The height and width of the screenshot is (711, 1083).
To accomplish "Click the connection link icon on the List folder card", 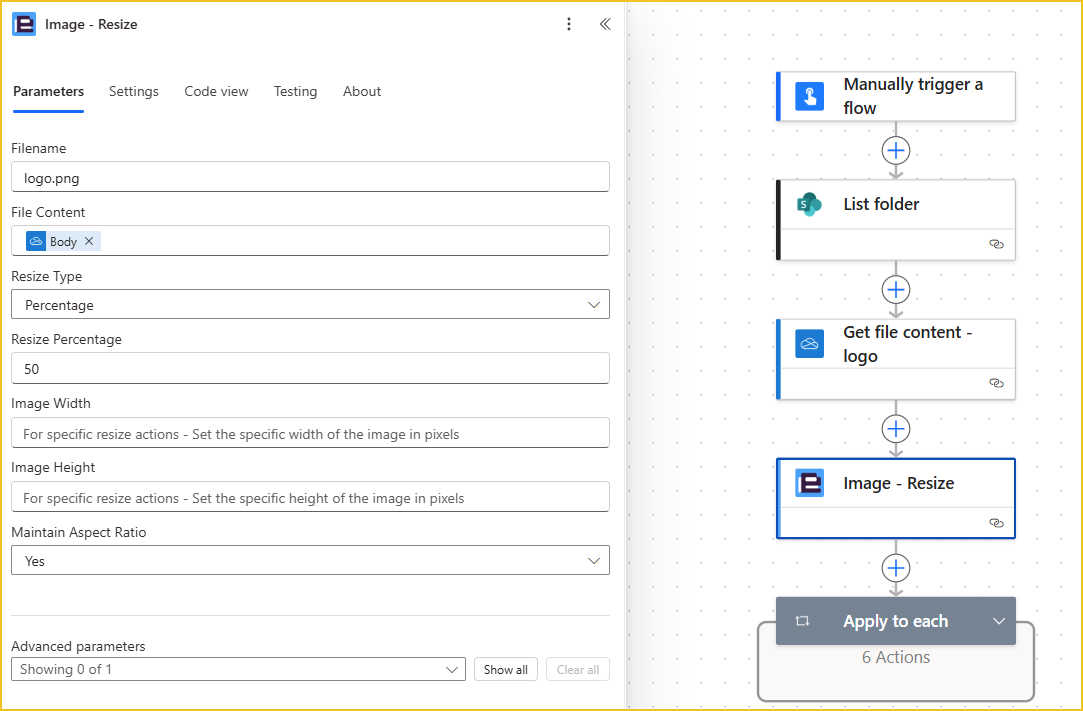I will point(995,244).
